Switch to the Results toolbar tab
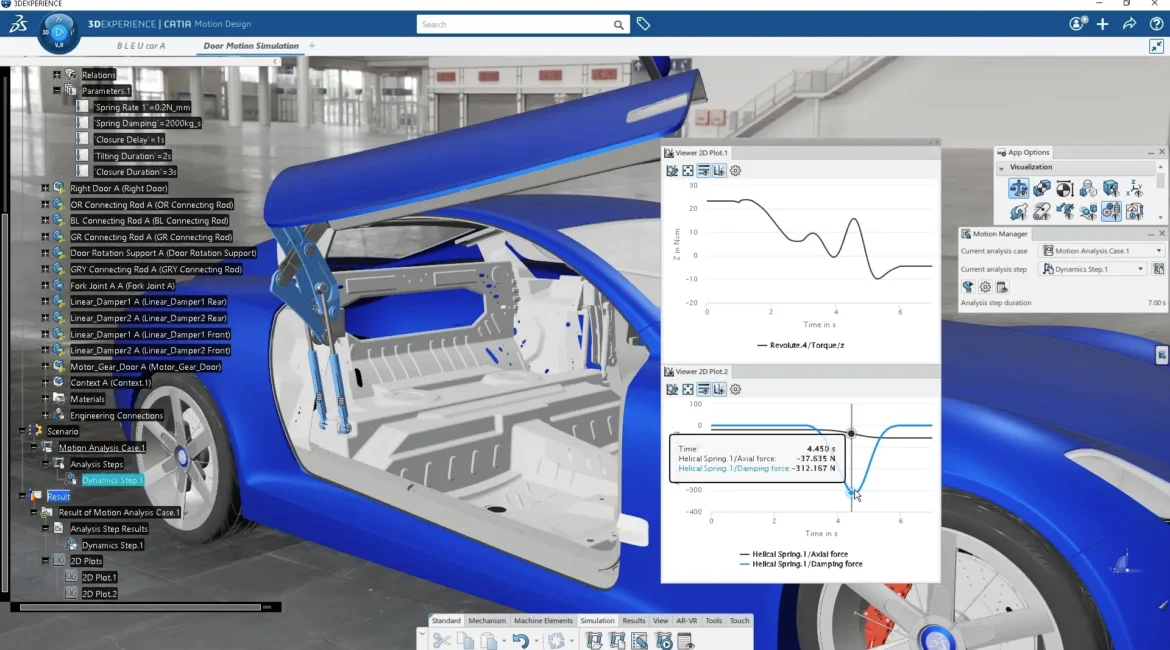Image resolution: width=1170 pixels, height=650 pixels. (x=634, y=621)
